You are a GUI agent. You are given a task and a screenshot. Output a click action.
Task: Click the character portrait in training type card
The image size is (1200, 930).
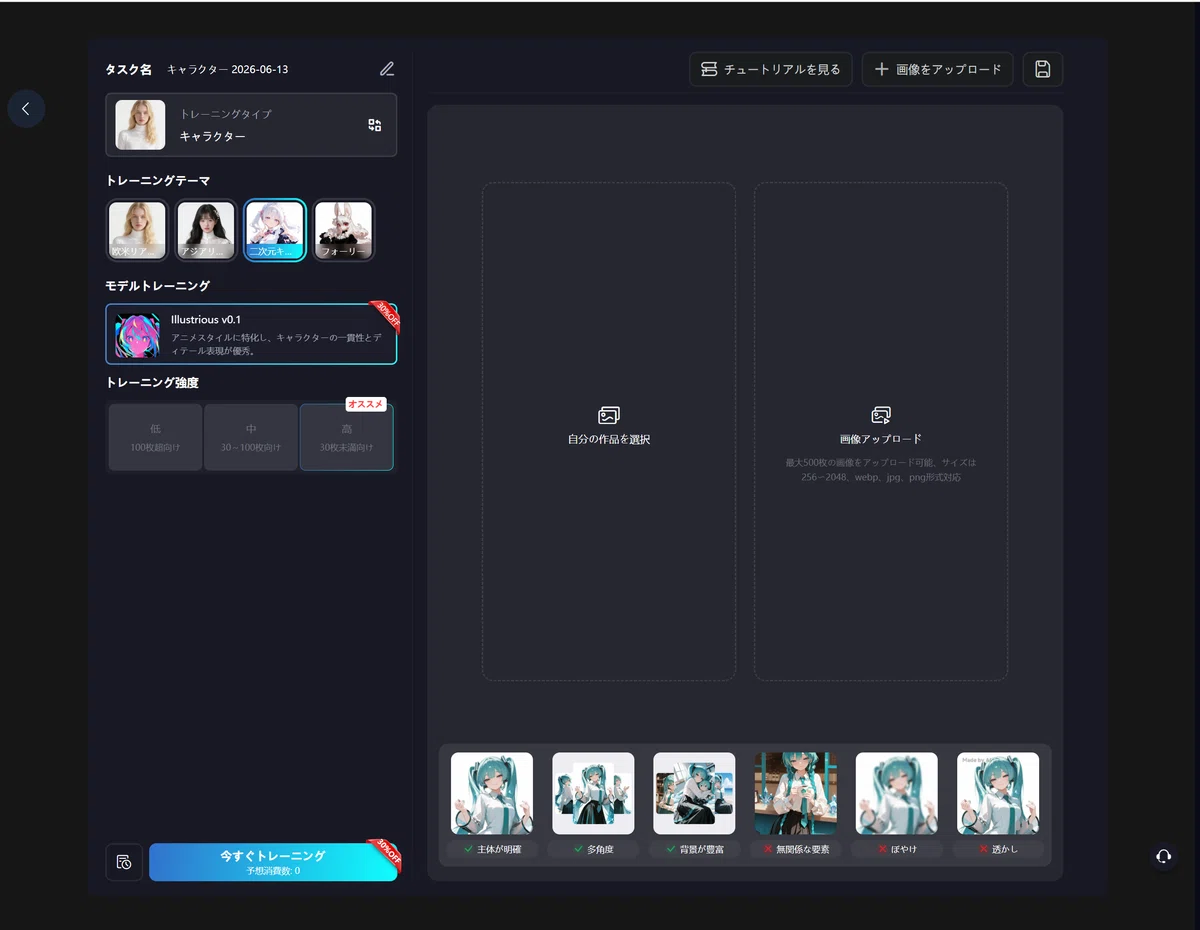tap(140, 125)
